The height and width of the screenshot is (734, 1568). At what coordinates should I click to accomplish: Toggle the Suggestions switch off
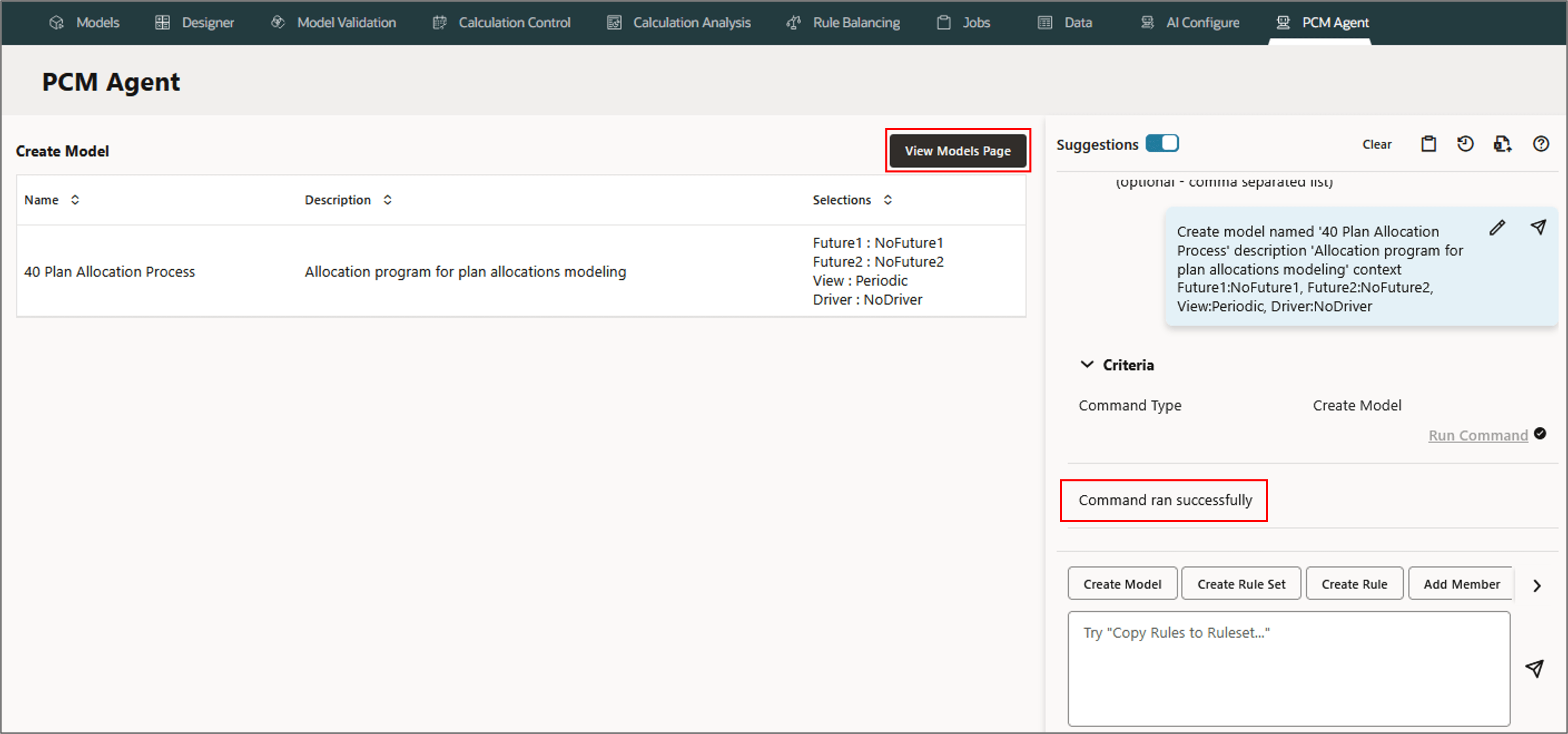click(x=1161, y=144)
